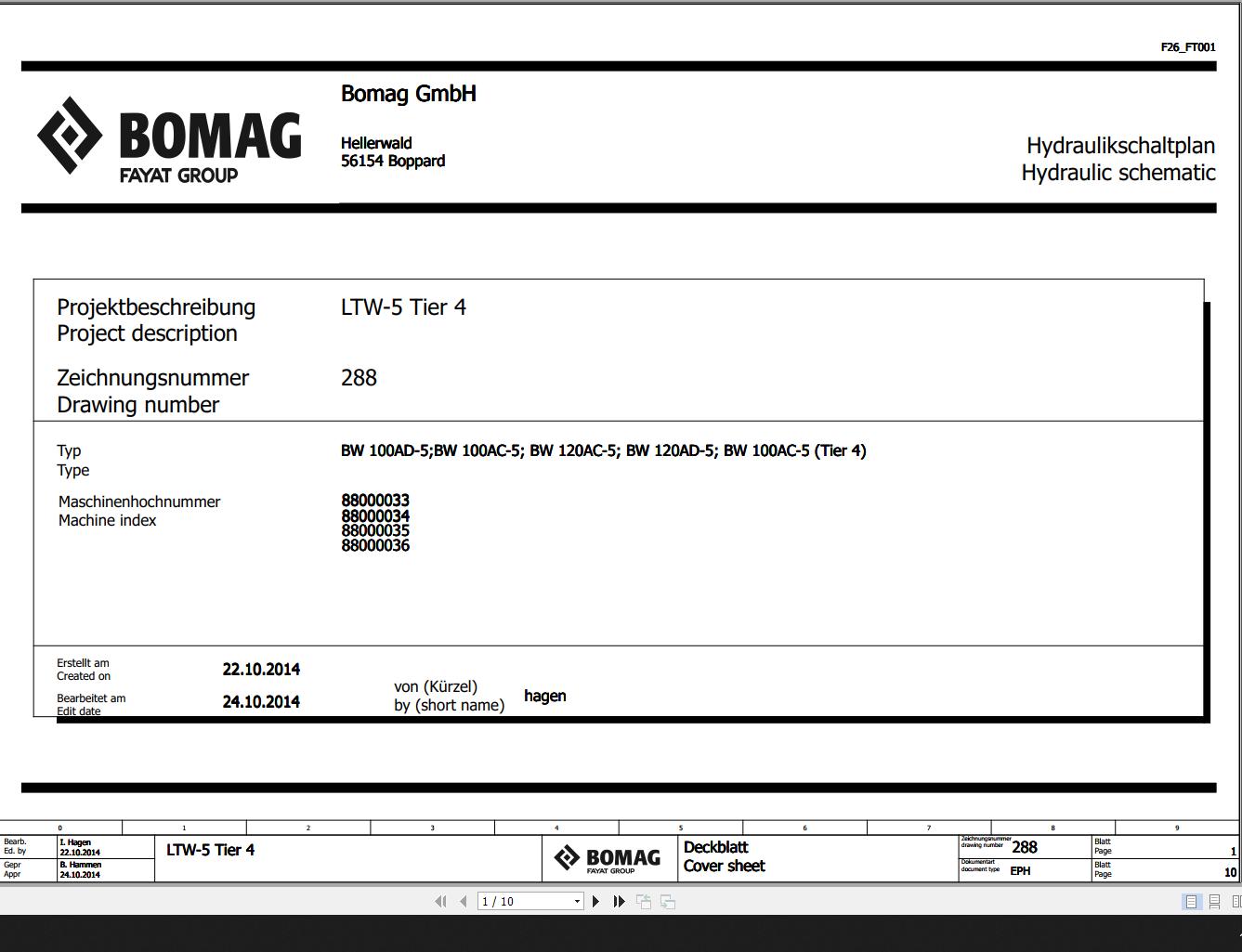Click the address '56154 Boppard'
This screenshot has height=952, width=1242.
pyautogui.click(x=393, y=162)
